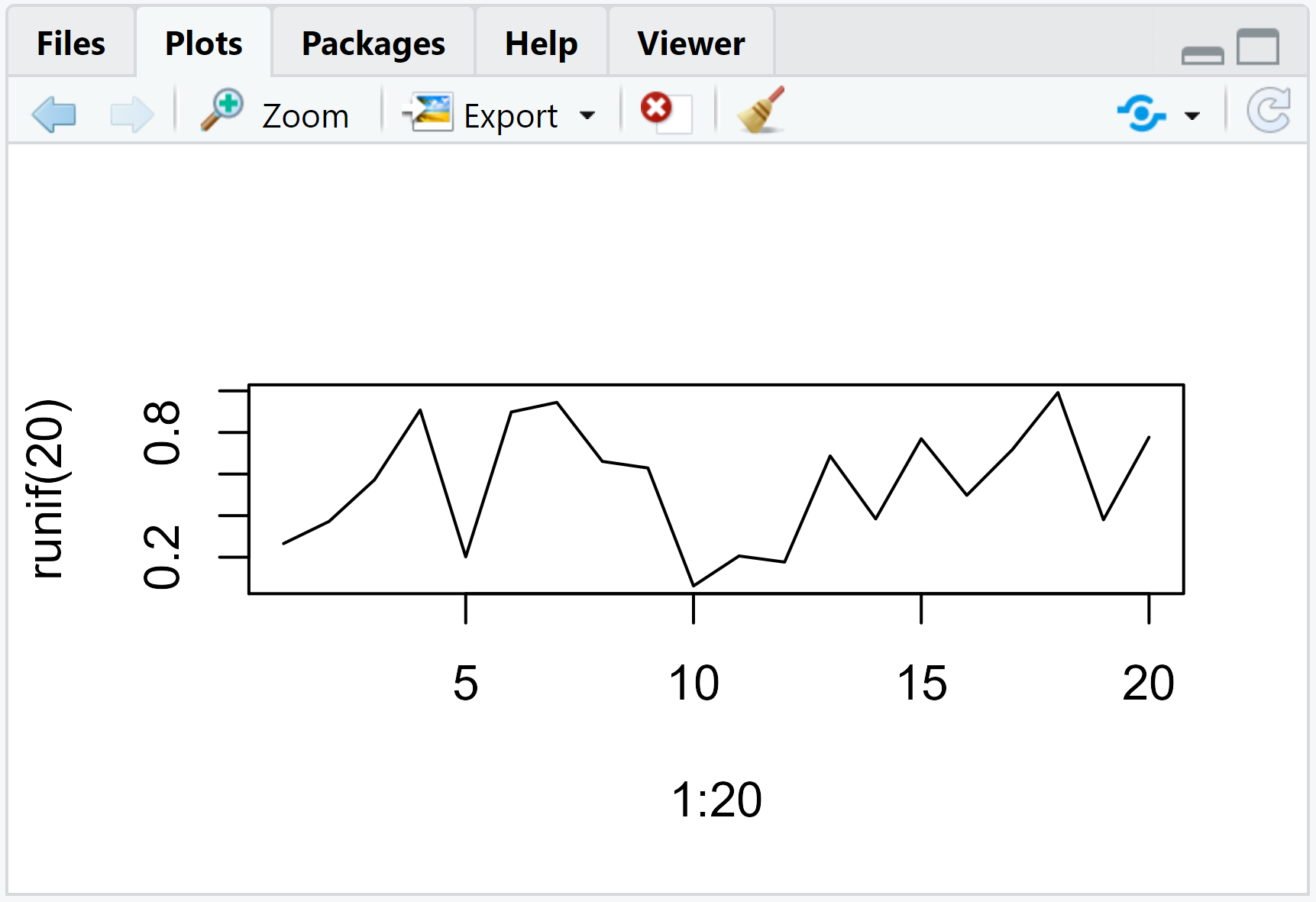
Task: Switch to the Viewer tab
Action: click(x=689, y=43)
